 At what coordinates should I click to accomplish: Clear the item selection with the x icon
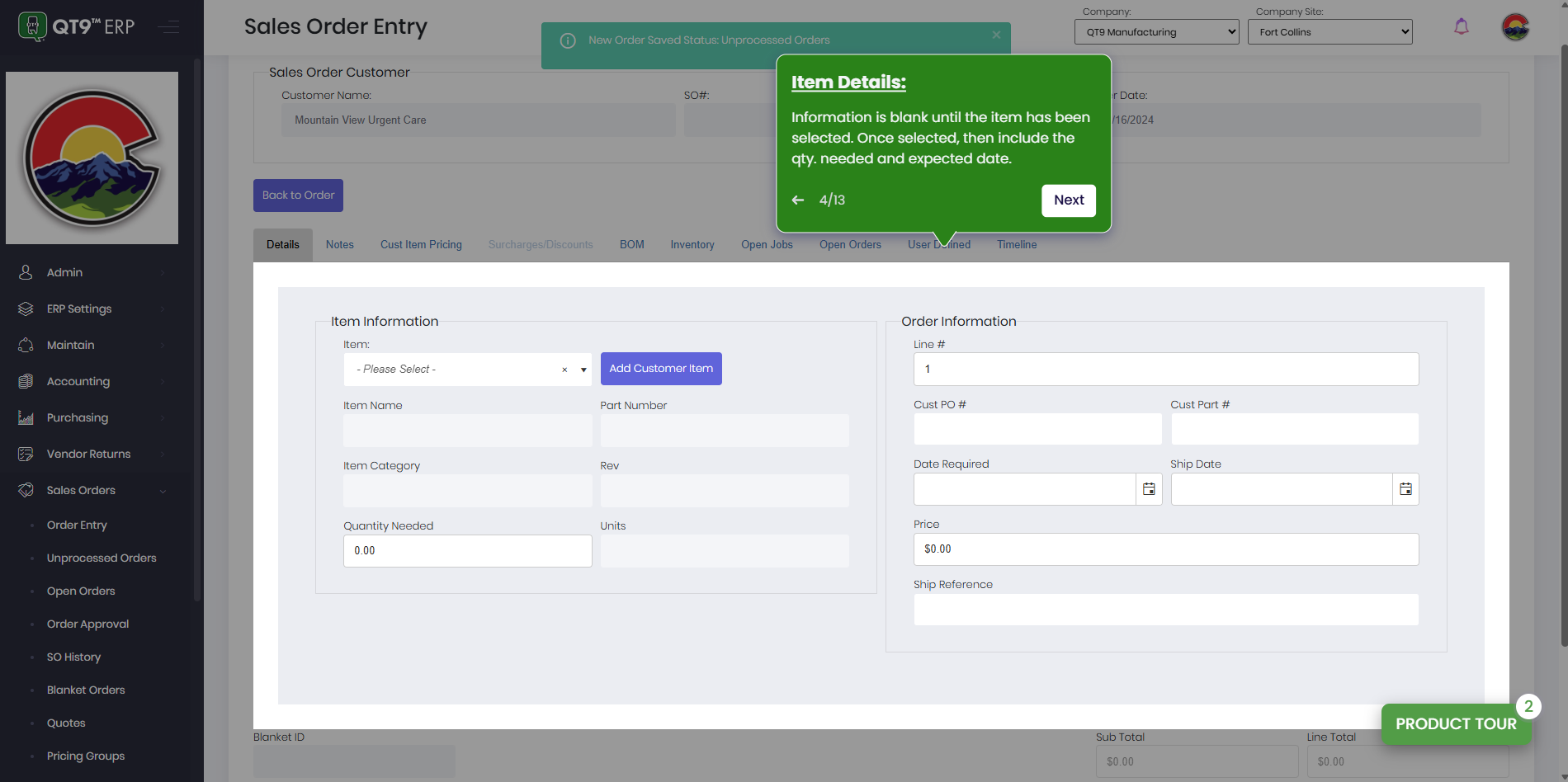pos(564,370)
